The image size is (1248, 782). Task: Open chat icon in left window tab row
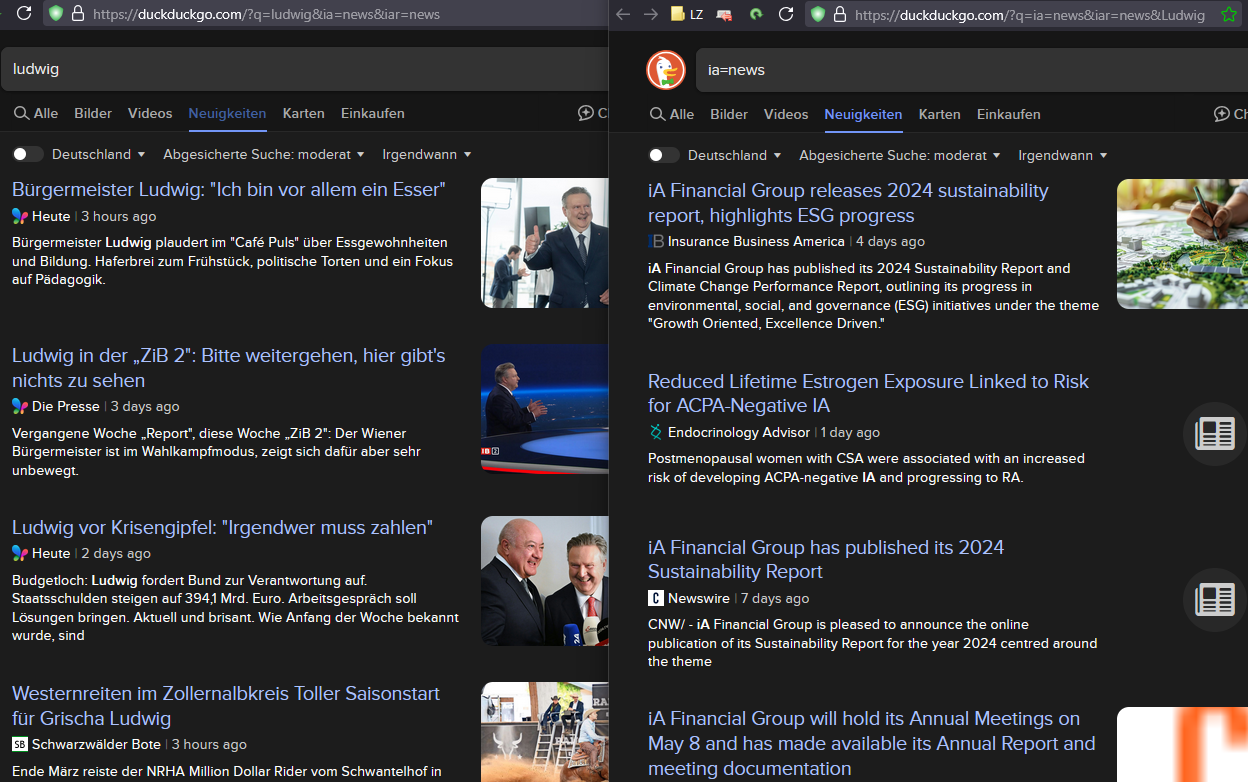point(586,113)
